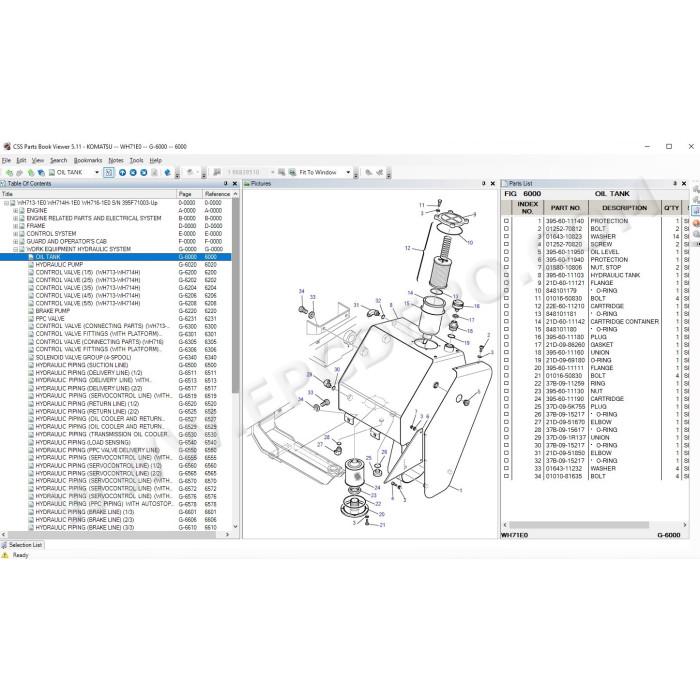Viewport: 700px width, 700px height.
Task: Click the first green book icon in toolbar
Action: (8, 173)
